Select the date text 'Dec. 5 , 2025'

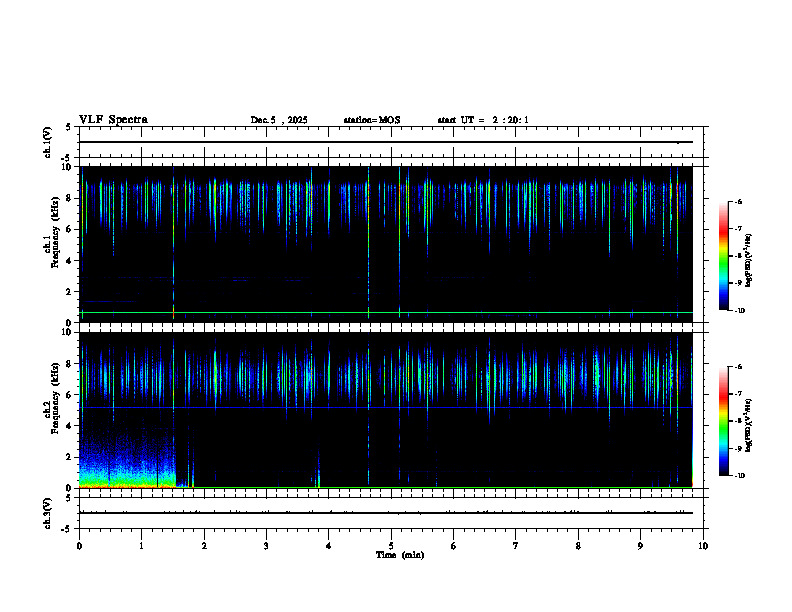click(x=279, y=120)
